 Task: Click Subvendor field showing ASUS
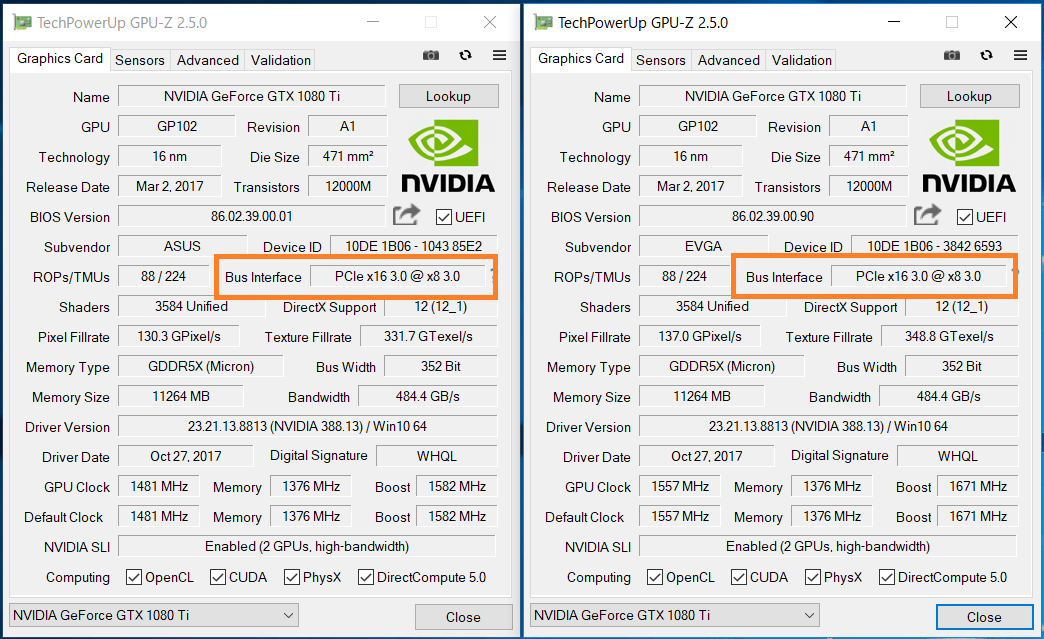(182, 246)
